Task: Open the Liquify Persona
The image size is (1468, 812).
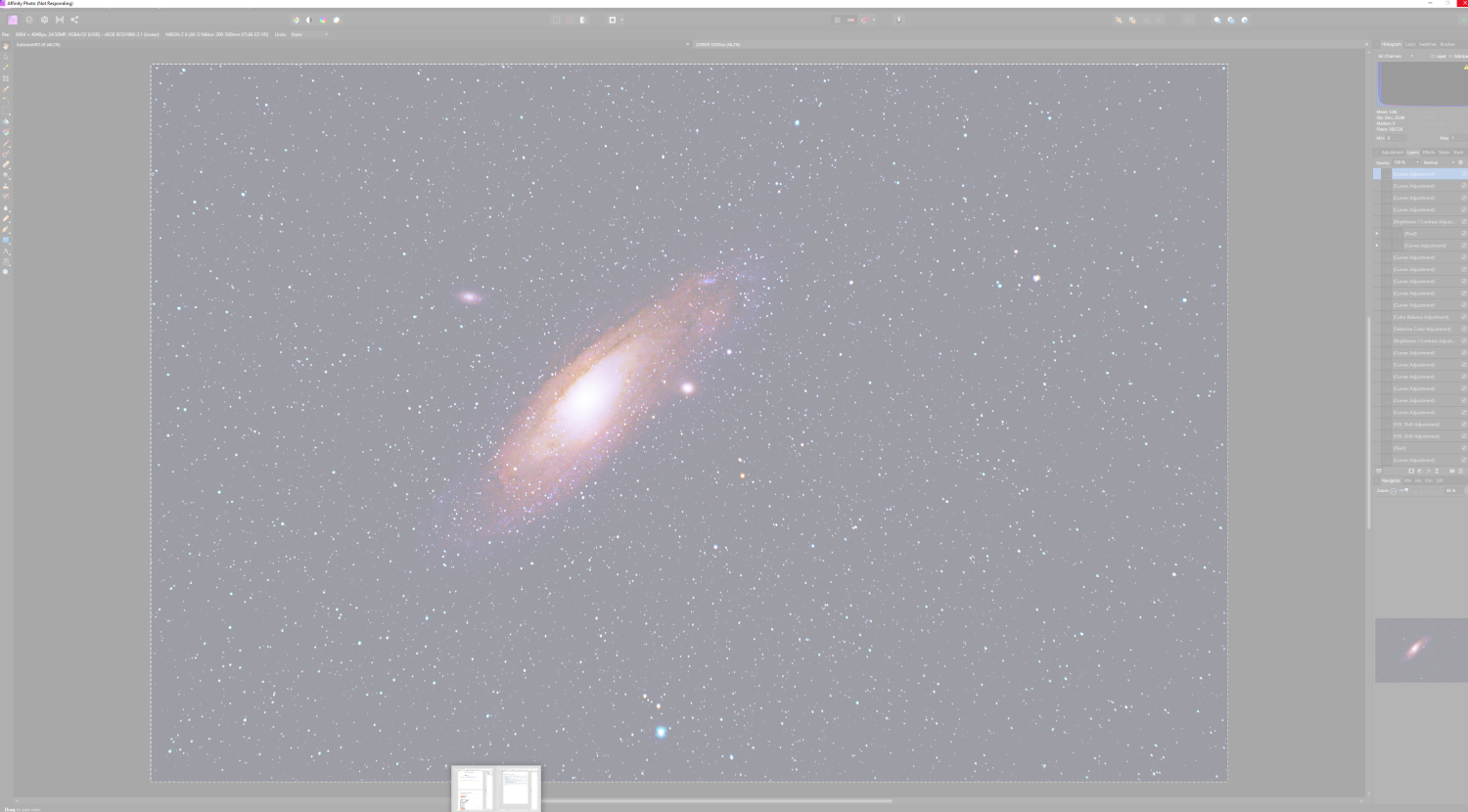Action: click(28, 20)
